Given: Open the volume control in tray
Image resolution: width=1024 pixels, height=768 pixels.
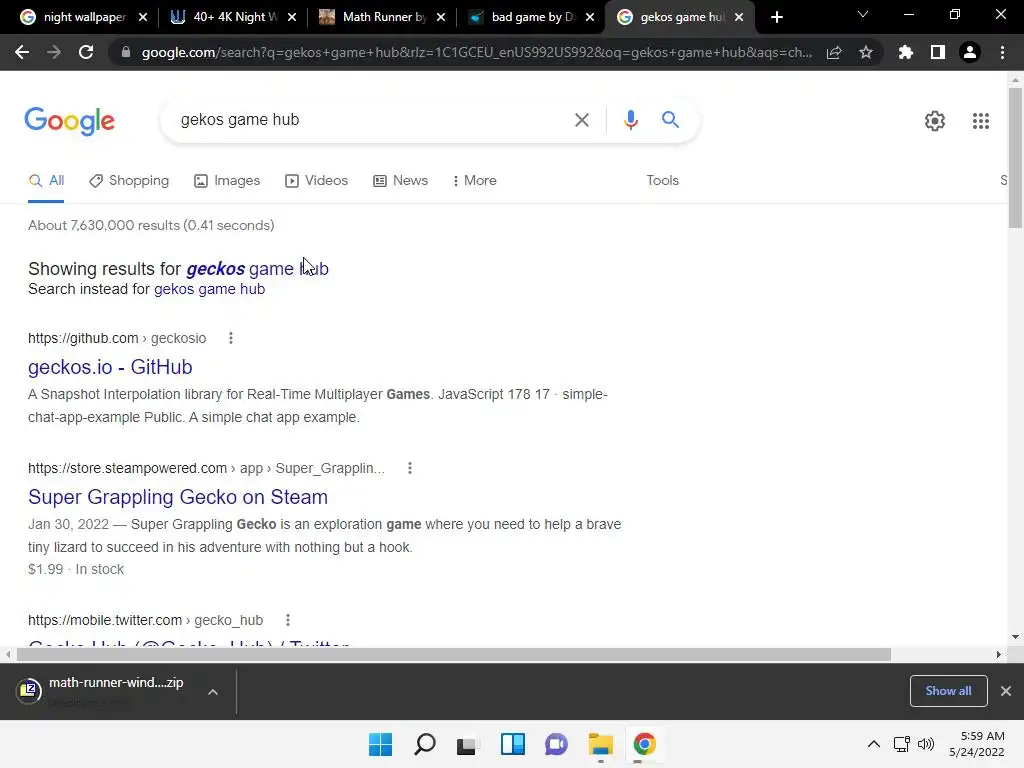Looking at the screenshot, I should click(x=926, y=744).
